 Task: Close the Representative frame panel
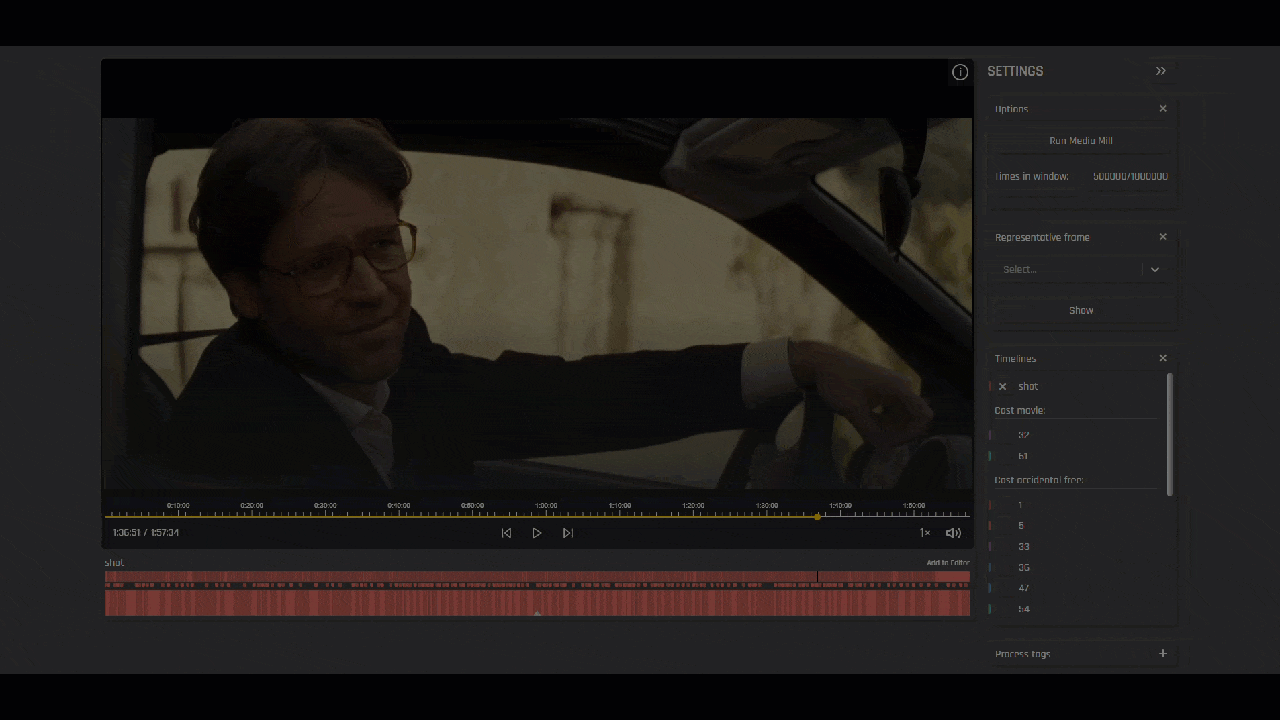click(x=1163, y=237)
